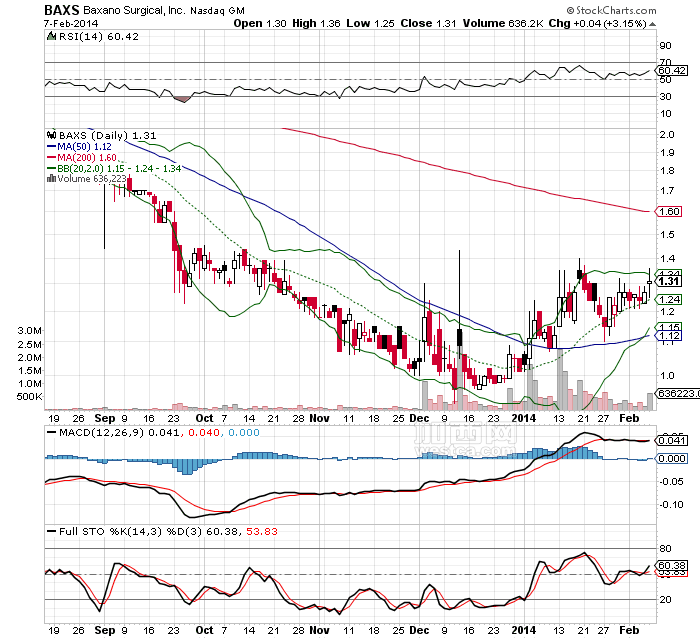
Task: Click the 2.0 price axis label
Action: (x=667, y=134)
